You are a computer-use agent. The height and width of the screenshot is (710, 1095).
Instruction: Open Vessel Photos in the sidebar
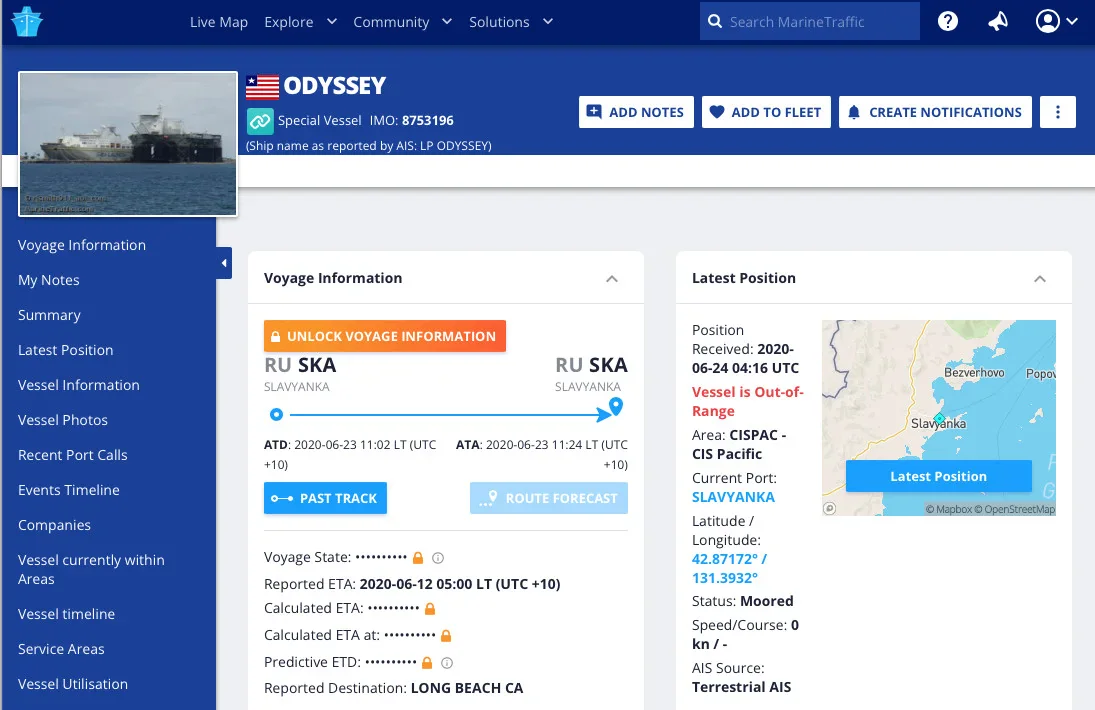63,420
